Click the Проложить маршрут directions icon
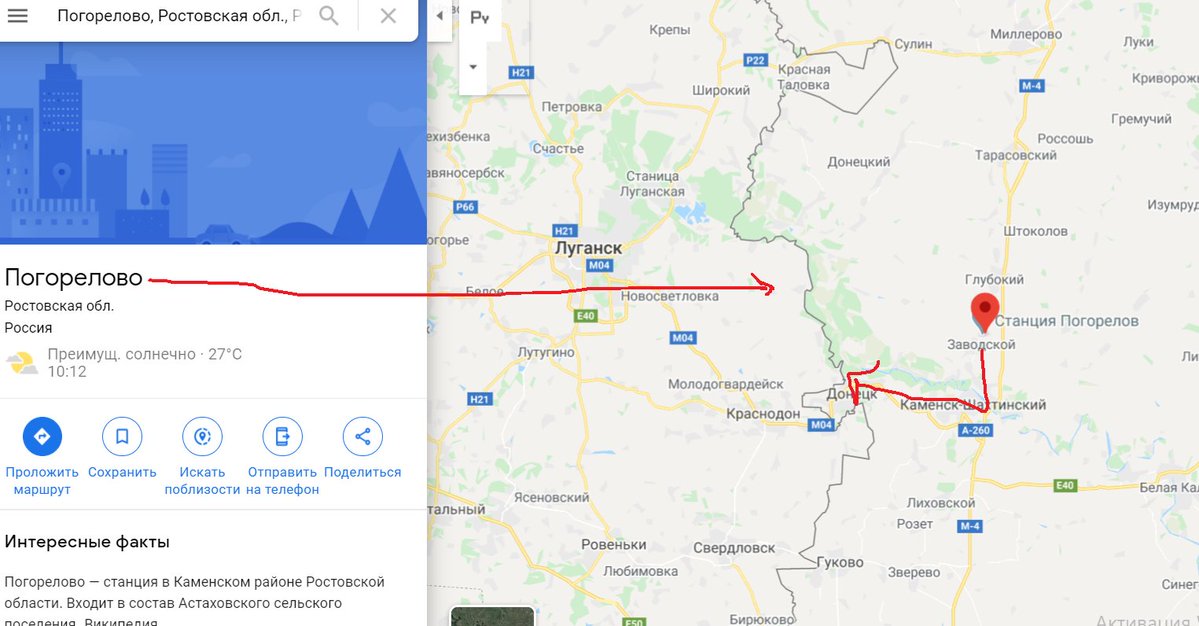The height and width of the screenshot is (626, 1199). coord(42,436)
